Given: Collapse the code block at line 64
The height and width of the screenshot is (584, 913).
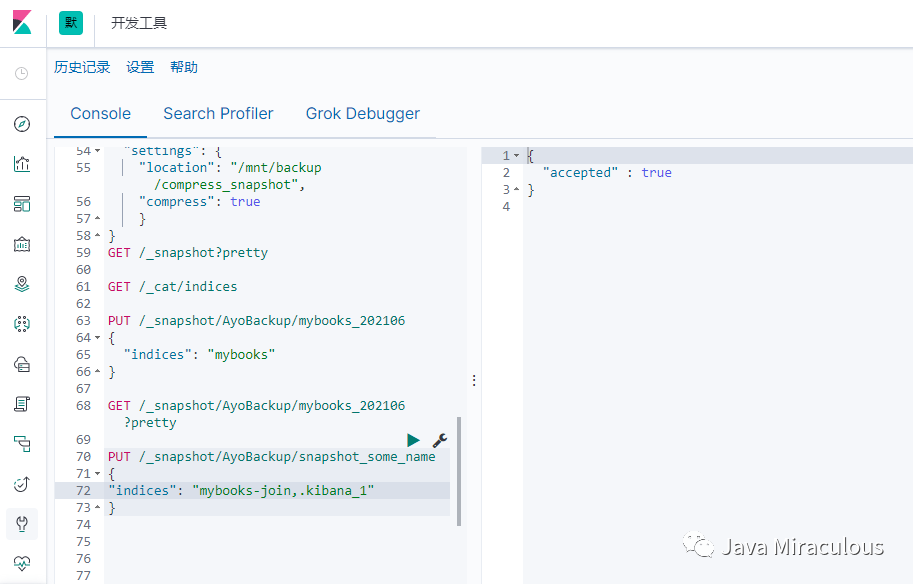Looking at the screenshot, I should point(97,338).
